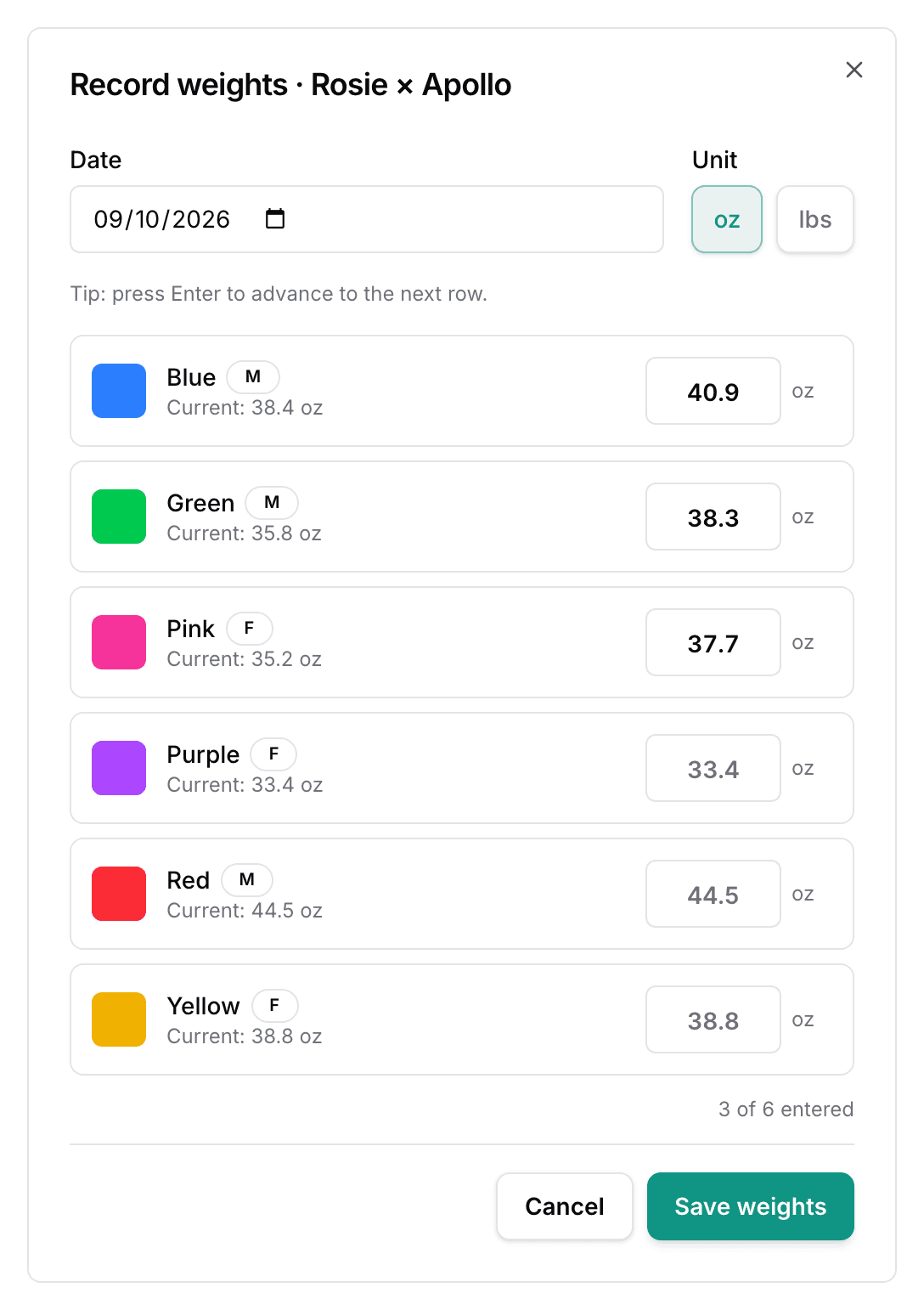Click Save weights button
Viewport: 924px width, 1310px height.
751,1206
